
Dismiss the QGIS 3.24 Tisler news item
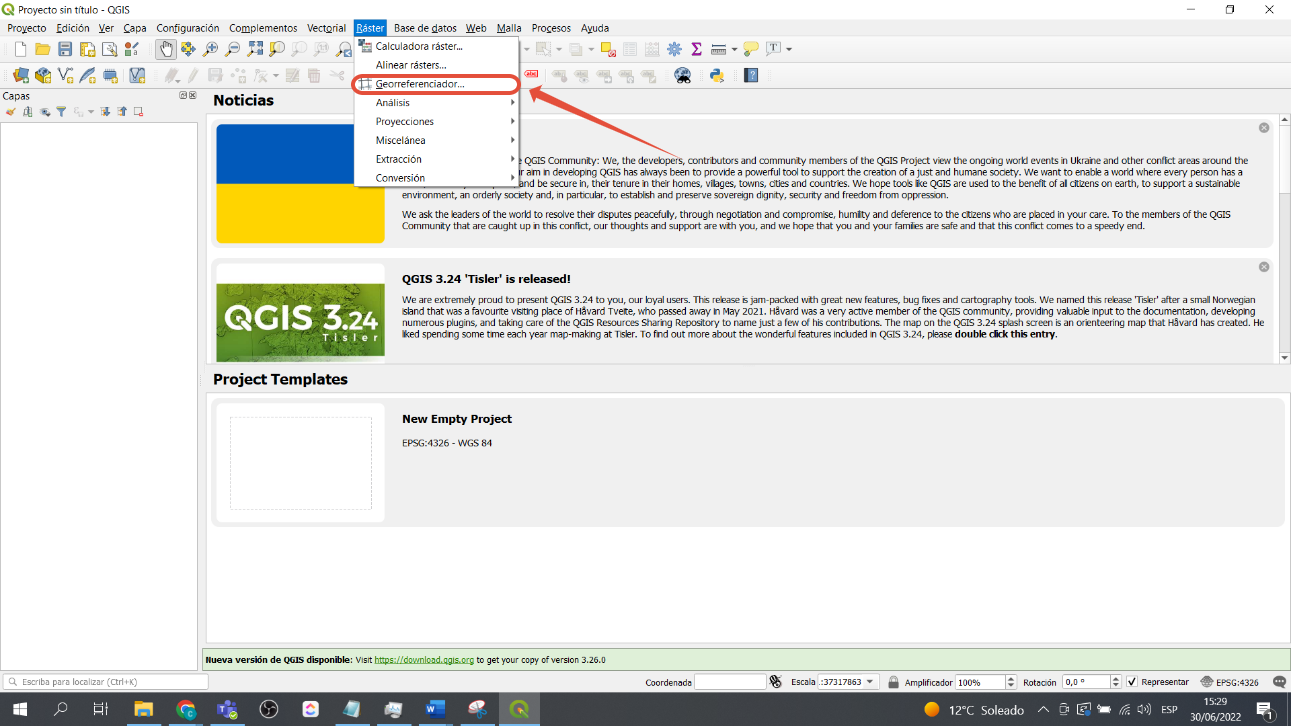[x=1264, y=267]
